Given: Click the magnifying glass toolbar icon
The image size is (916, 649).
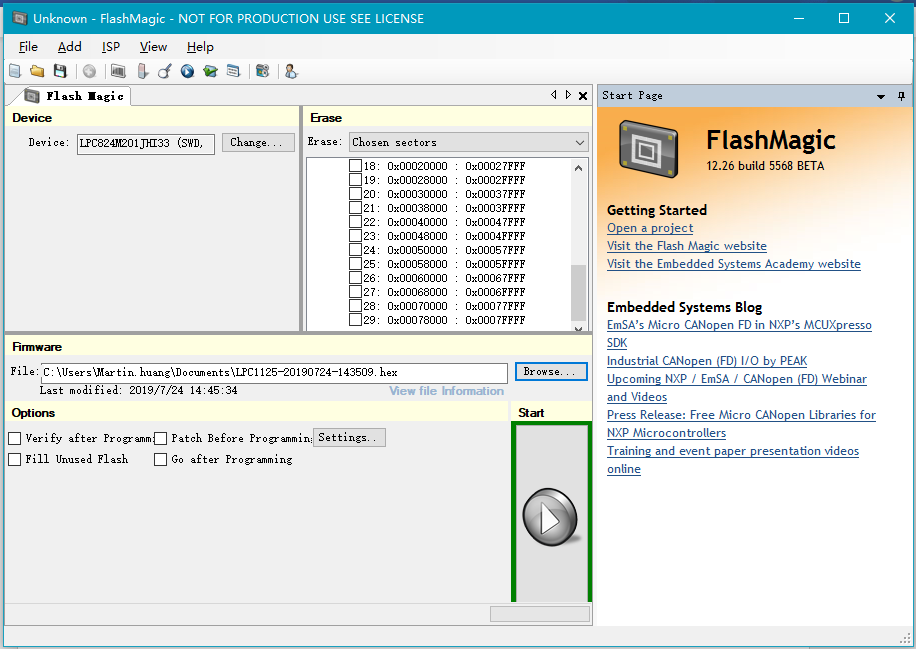Looking at the screenshot, I should (x=164, y=71).
